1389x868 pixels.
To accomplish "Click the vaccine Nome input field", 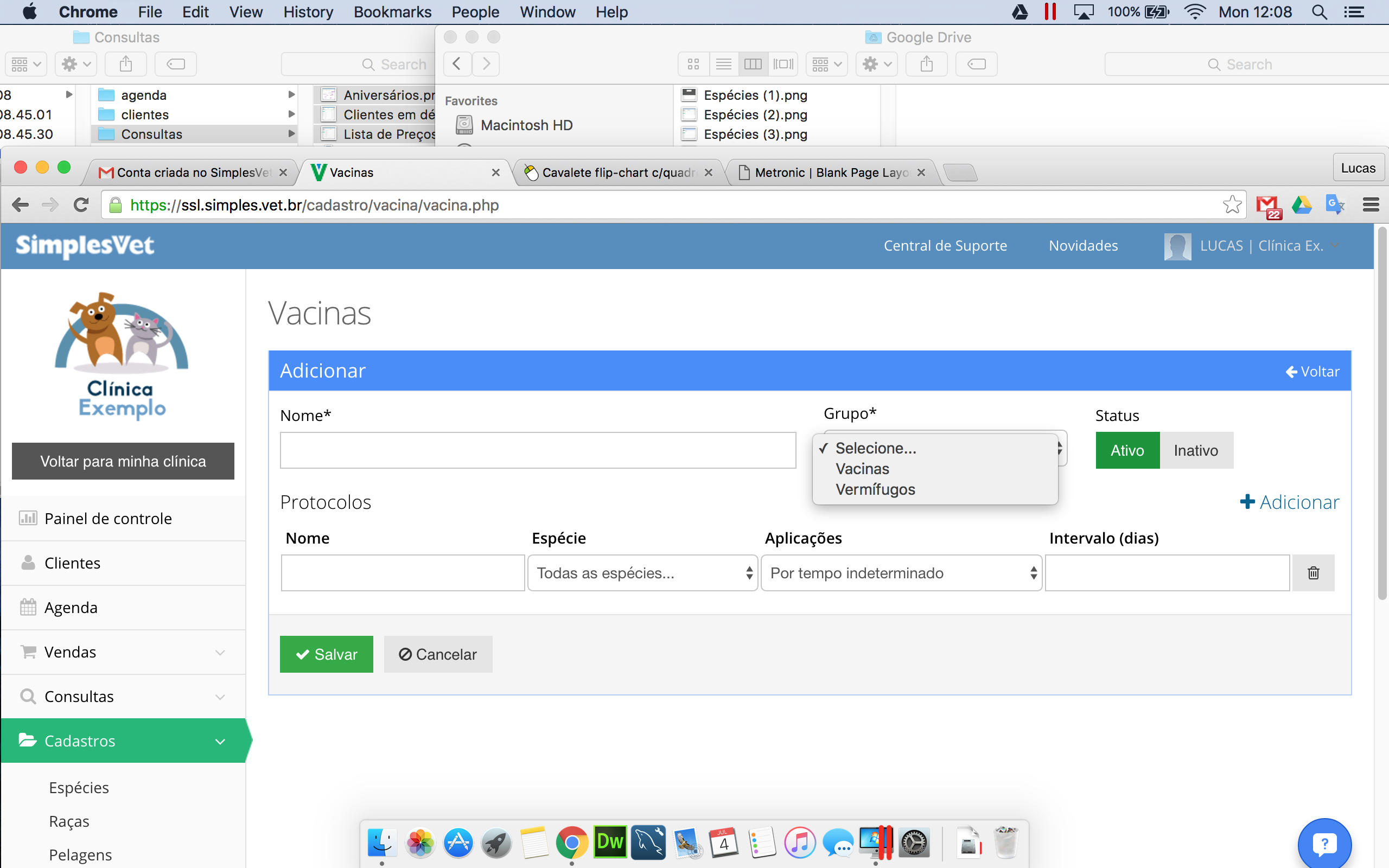I will coord(538,450).
